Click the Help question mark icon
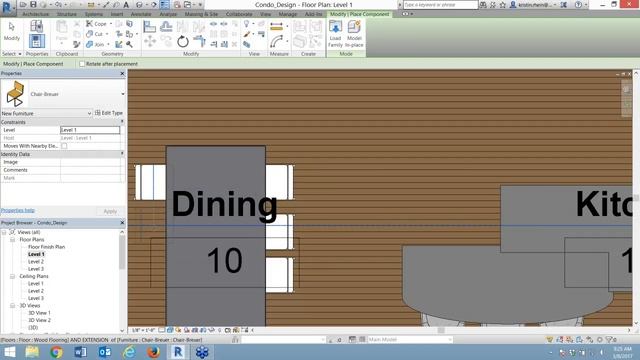640x360 pixels. (x=578, y=4)
